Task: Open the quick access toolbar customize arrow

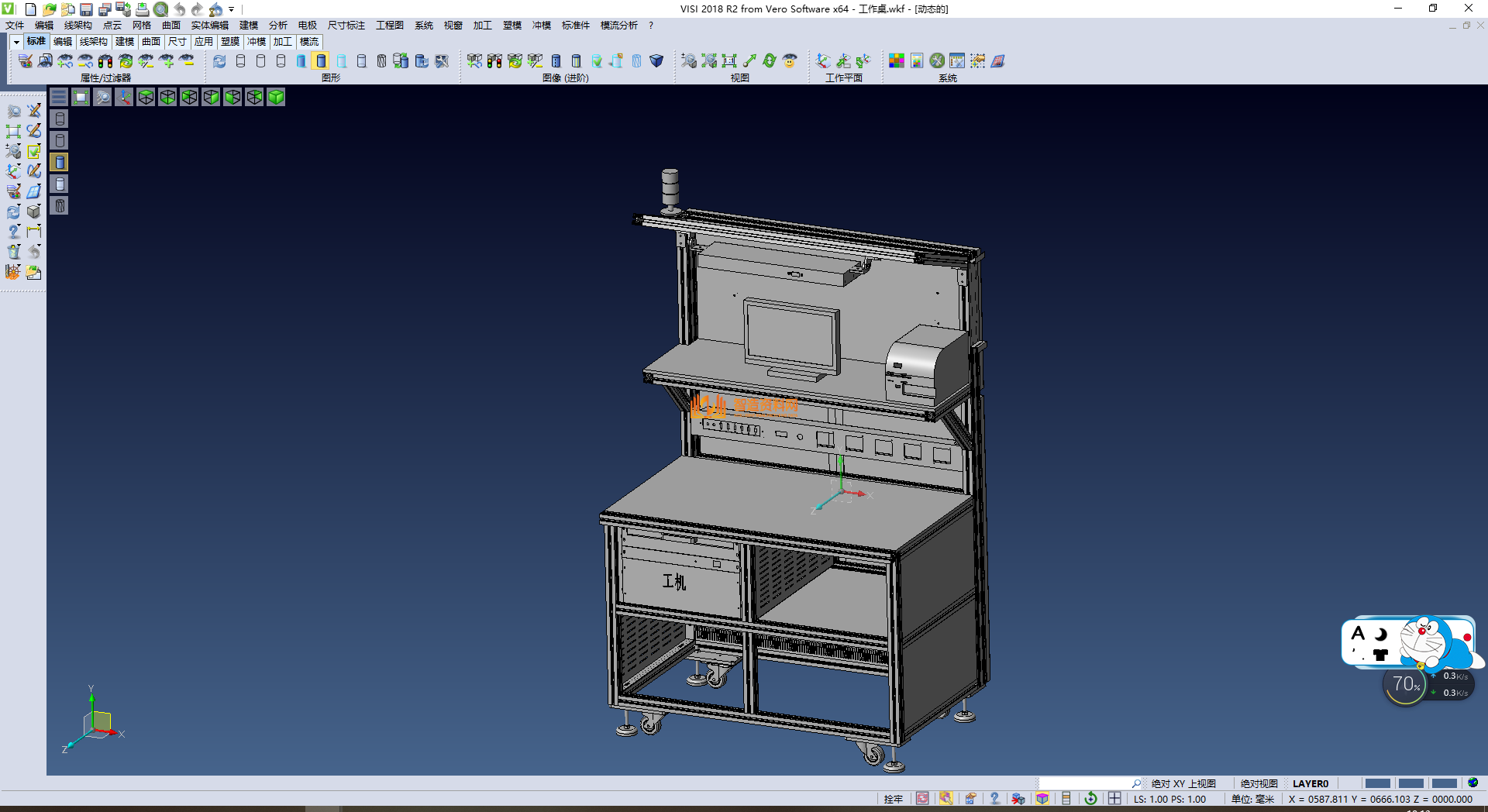Action: pyautogui.click(x=232, y=10)
